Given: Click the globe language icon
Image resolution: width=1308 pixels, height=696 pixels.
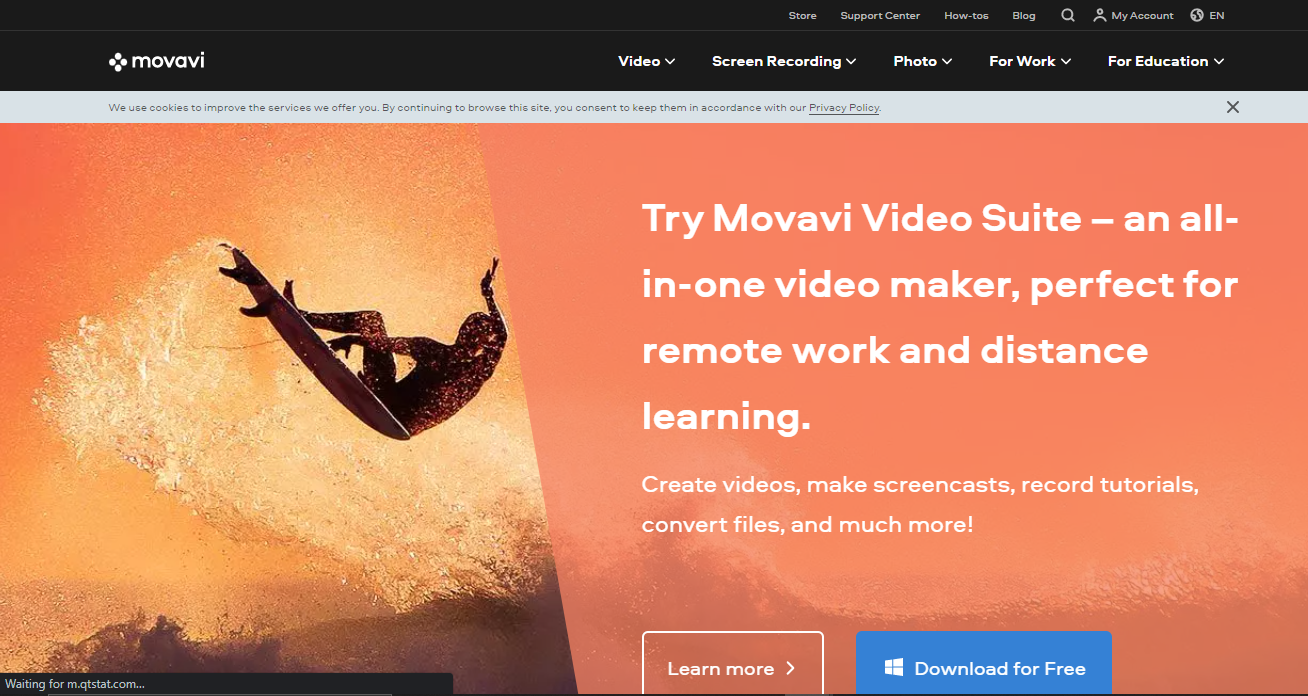Looking at the screenshot, I should (1197, 15).
